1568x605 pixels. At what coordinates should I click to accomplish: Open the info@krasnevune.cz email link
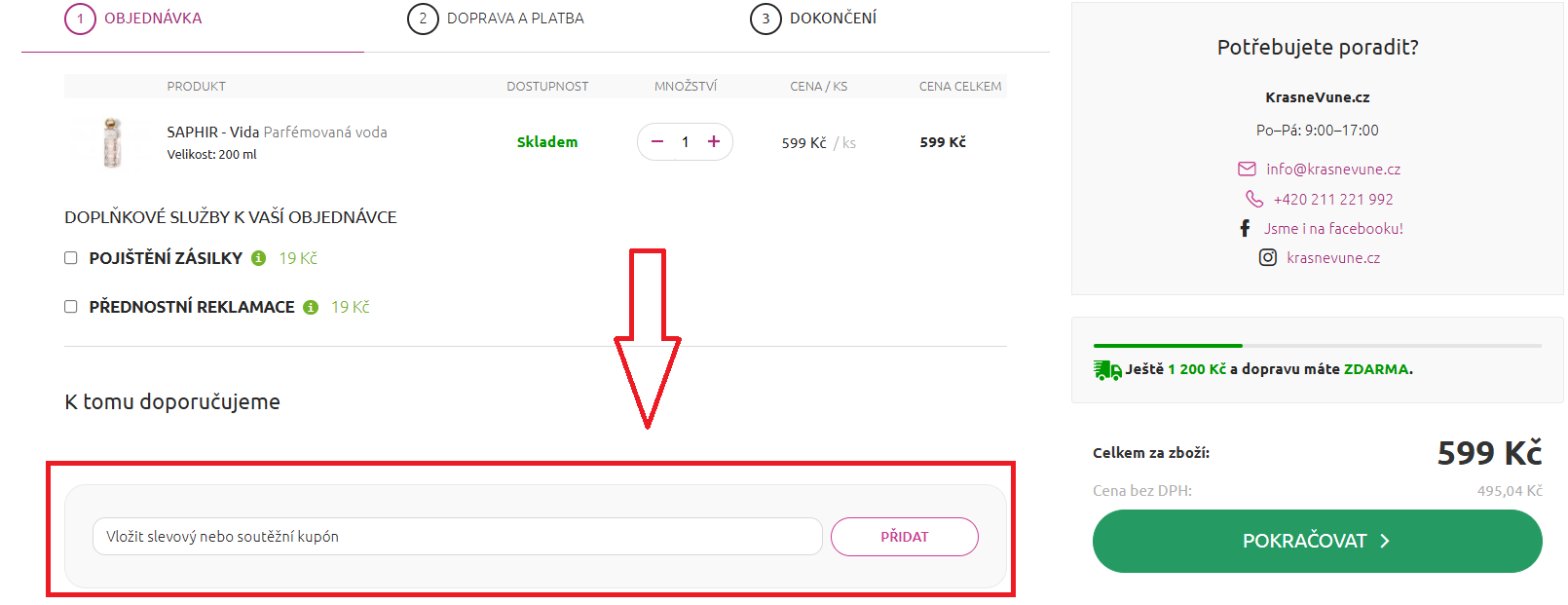[1333, 169]
